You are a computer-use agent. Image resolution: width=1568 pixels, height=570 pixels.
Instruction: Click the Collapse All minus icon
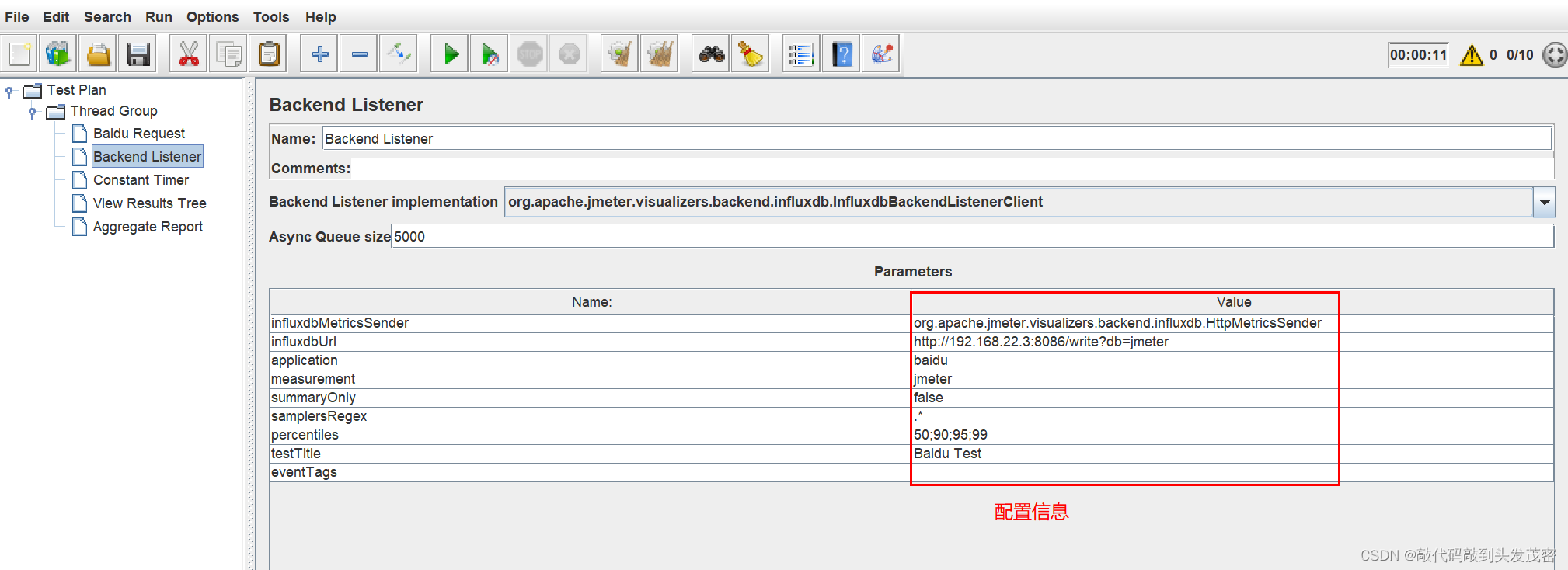coord(360,54)
